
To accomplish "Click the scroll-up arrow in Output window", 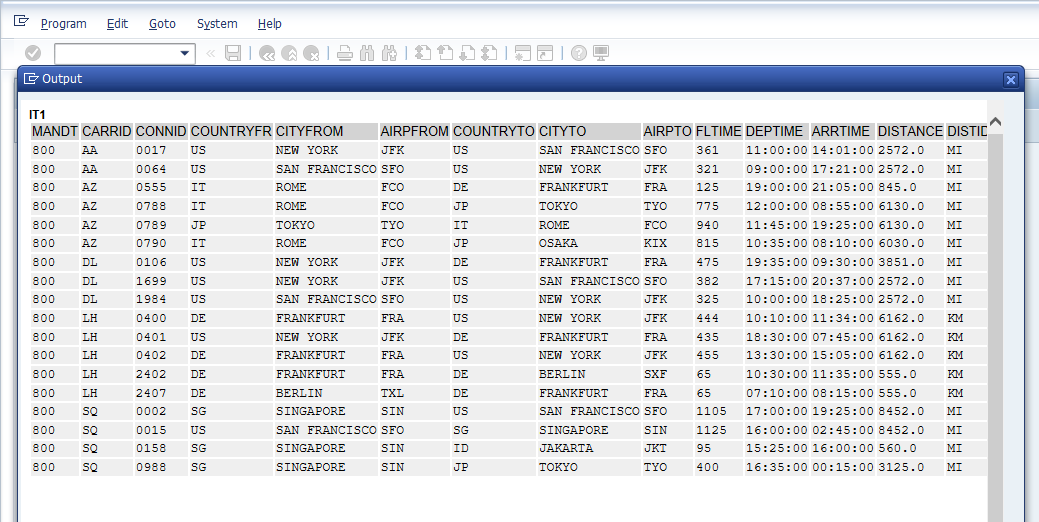I will 995,123.
